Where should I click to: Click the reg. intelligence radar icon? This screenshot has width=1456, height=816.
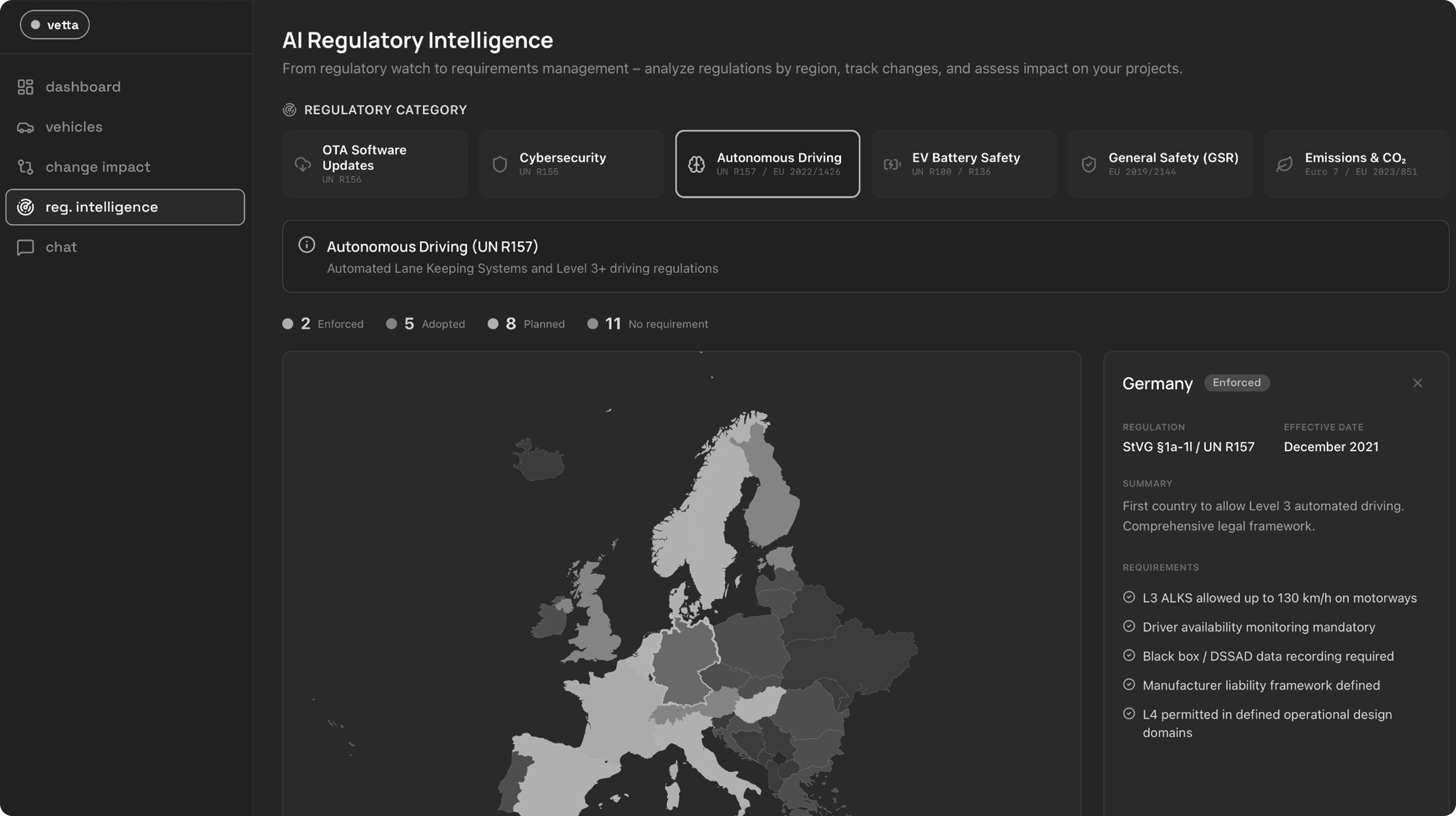click(25, 207)
